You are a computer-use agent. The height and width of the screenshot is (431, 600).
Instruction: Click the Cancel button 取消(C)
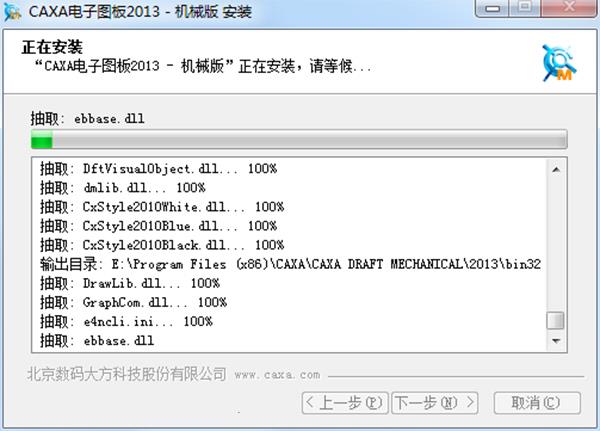(537, 403)
